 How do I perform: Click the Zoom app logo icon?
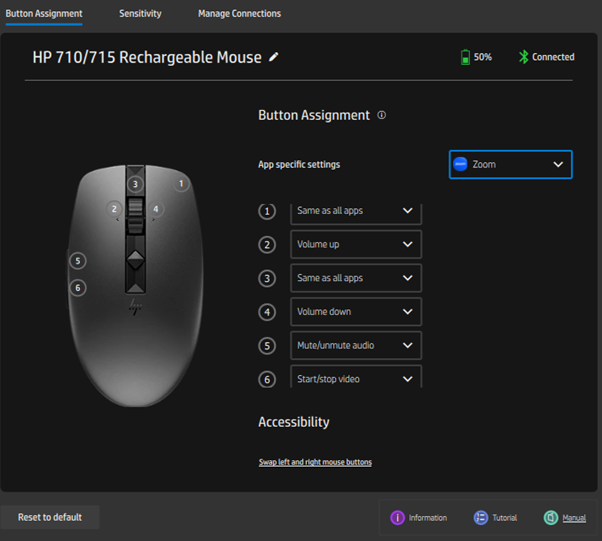point(460,164)
